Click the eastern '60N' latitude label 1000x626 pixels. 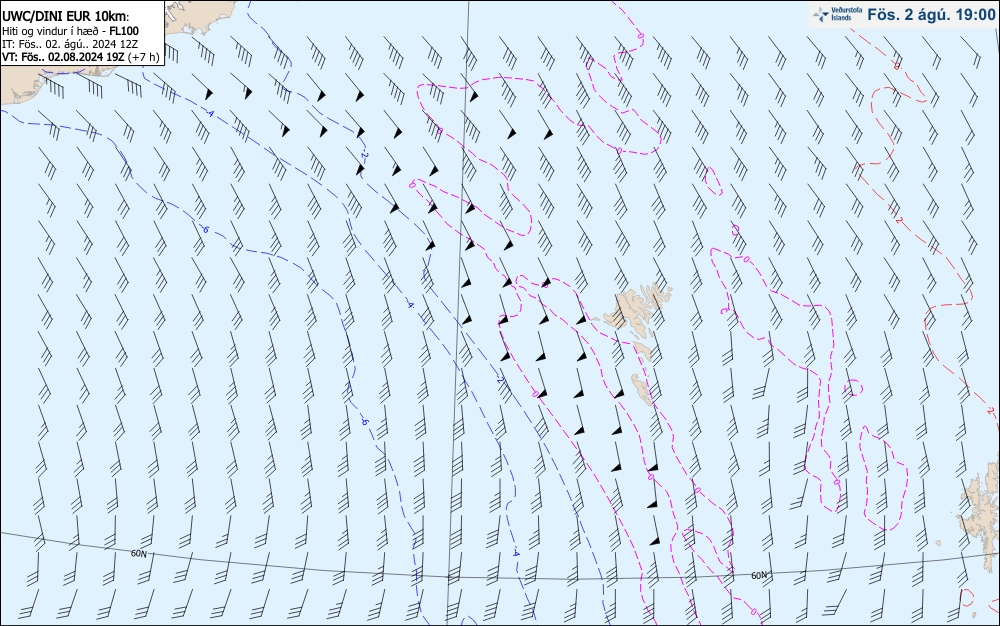coord(759,576)
